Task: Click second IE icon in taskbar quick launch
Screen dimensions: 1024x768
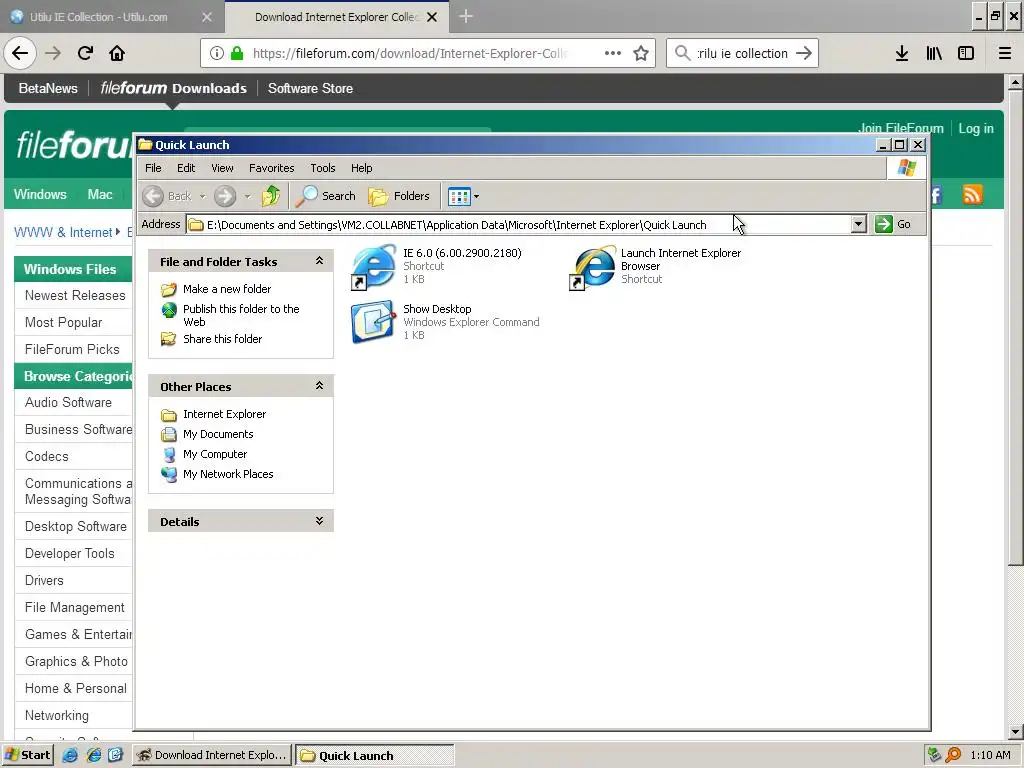Action: point(93,755)
